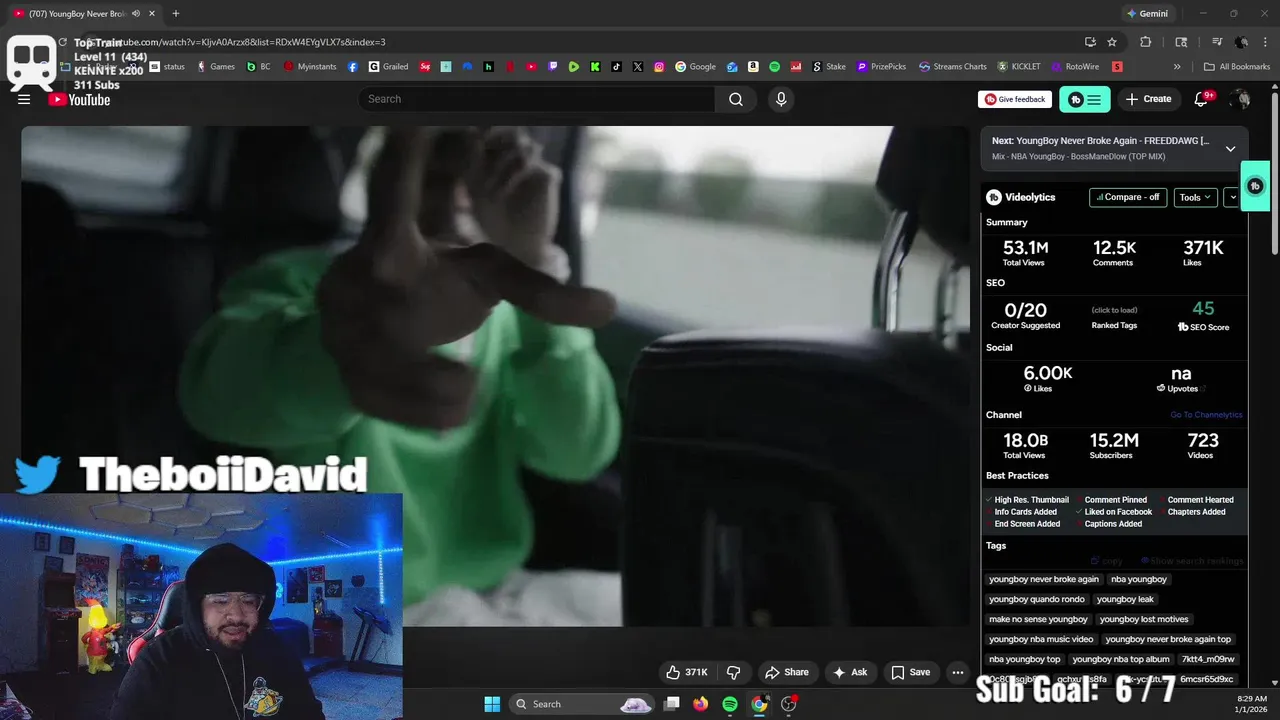Click the 'youngboy lost motives' tag
This screenshot has height=720, width=1280.
1144,619
